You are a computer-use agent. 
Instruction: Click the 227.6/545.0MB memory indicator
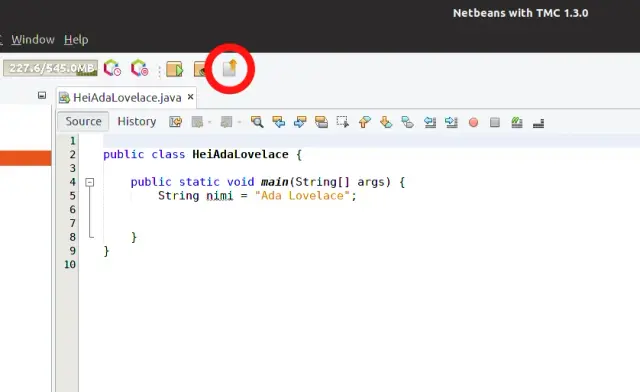51,68
